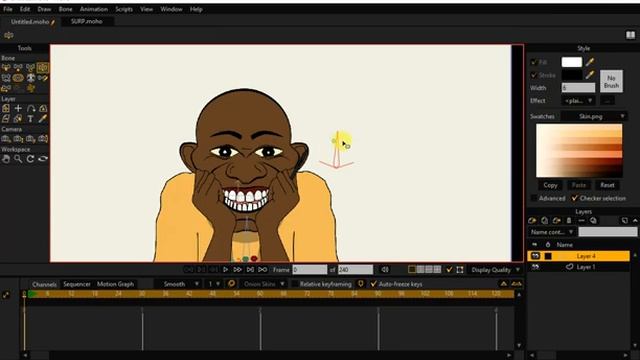The height and width of the screenshot is (360, 640).
Task: Click the New Layer icon
Action: click(532, 220)
